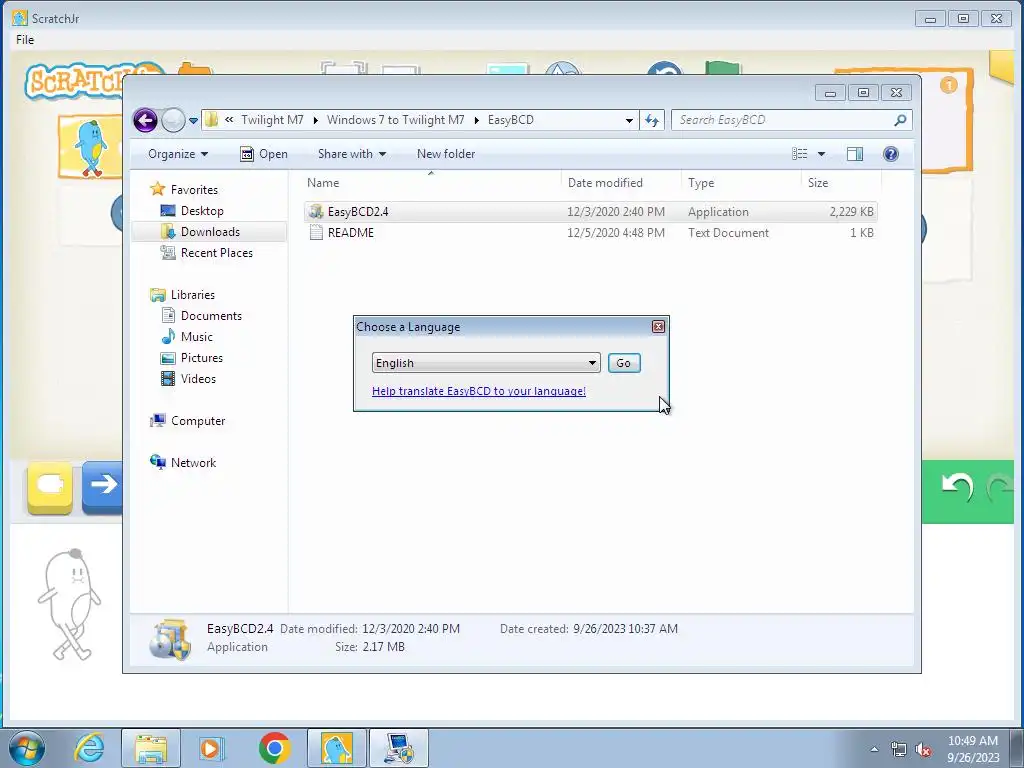Expand the address bar history dropdown
1024x768 pixels.
(629, 120)
